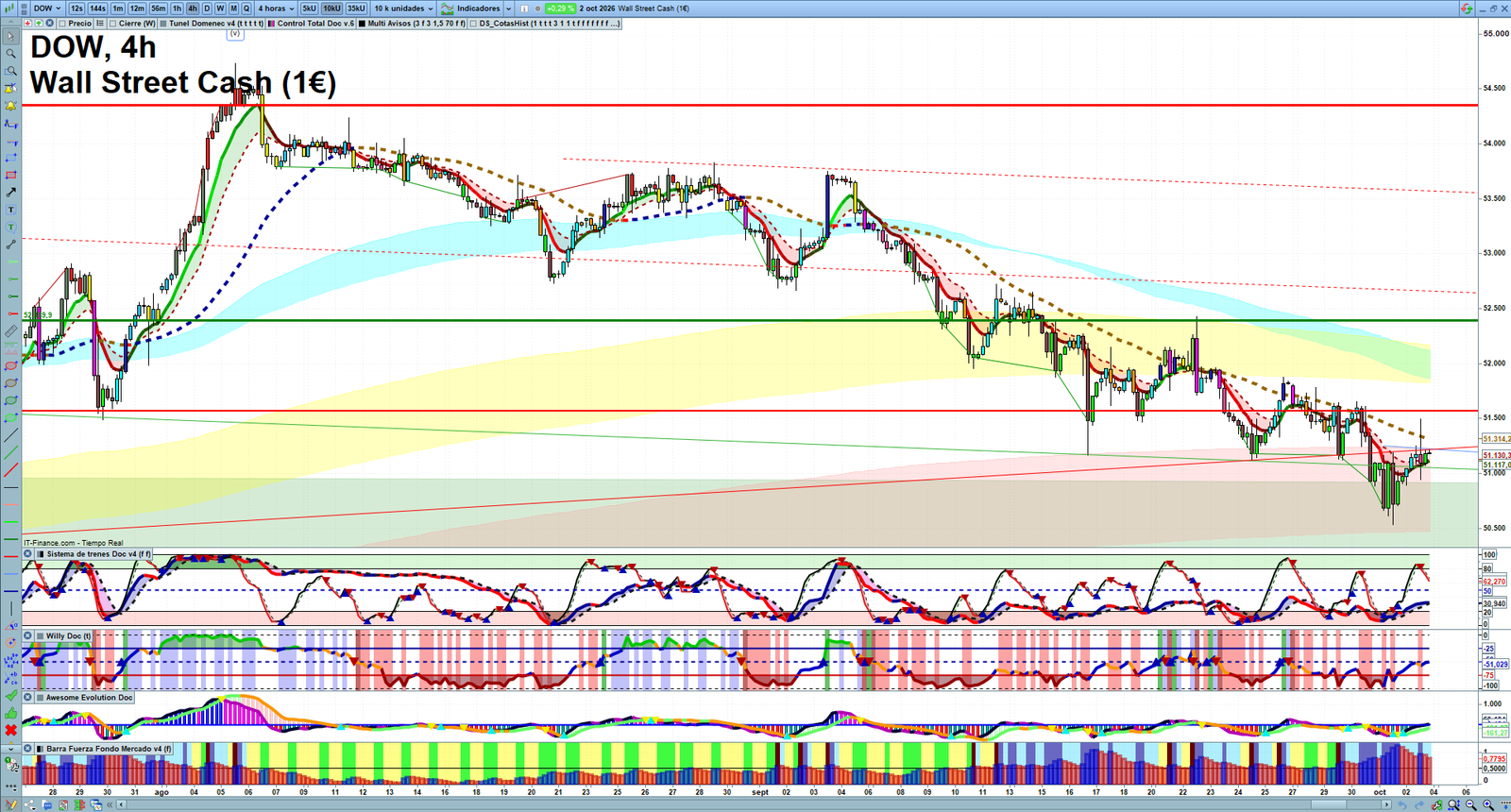Screen dimensions: 1511x812
Task: Open the DOW instrument dropdown
Action: point(47,8)
